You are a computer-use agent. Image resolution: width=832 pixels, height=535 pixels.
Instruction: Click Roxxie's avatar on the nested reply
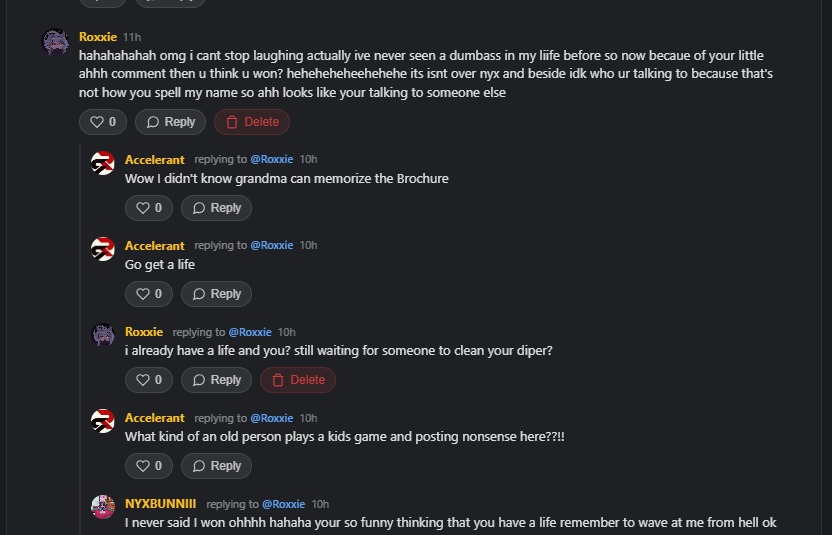(103, 335)
